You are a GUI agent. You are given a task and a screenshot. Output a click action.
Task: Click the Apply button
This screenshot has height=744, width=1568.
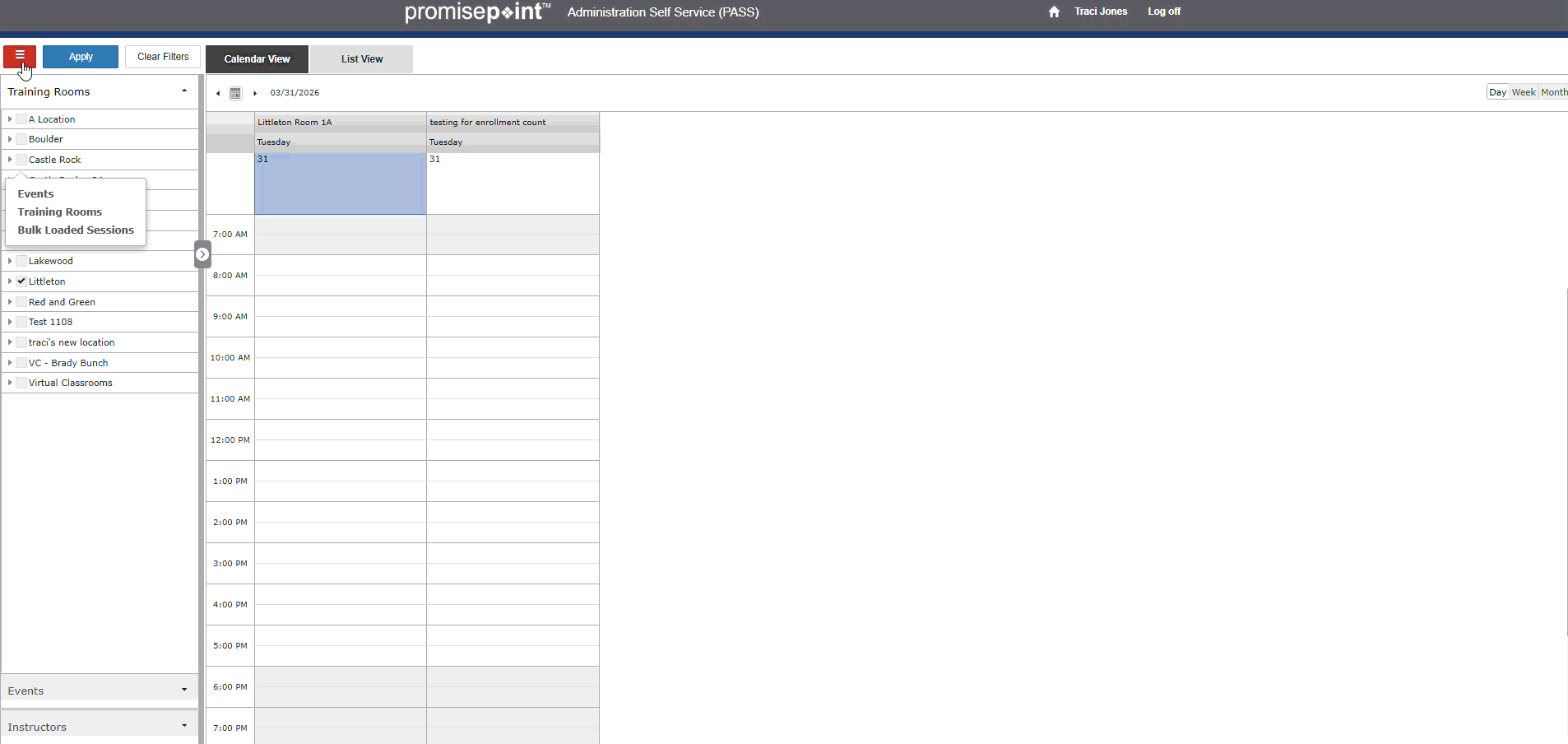pyautogui.click(x=81, y=57)
